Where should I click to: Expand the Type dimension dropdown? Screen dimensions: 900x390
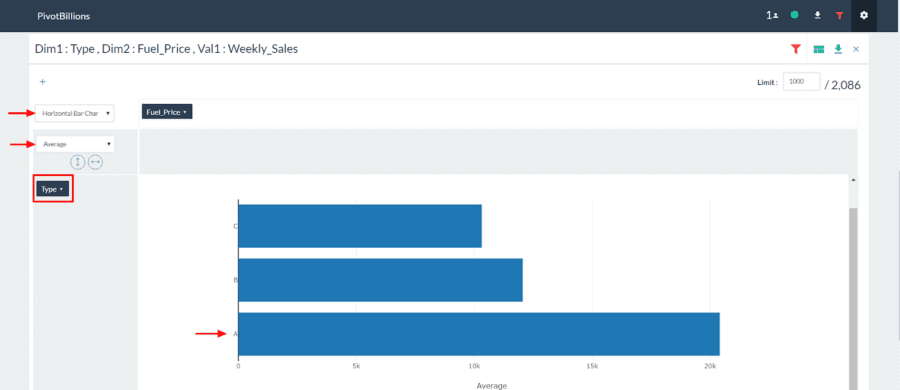click(x=52, y=188)
